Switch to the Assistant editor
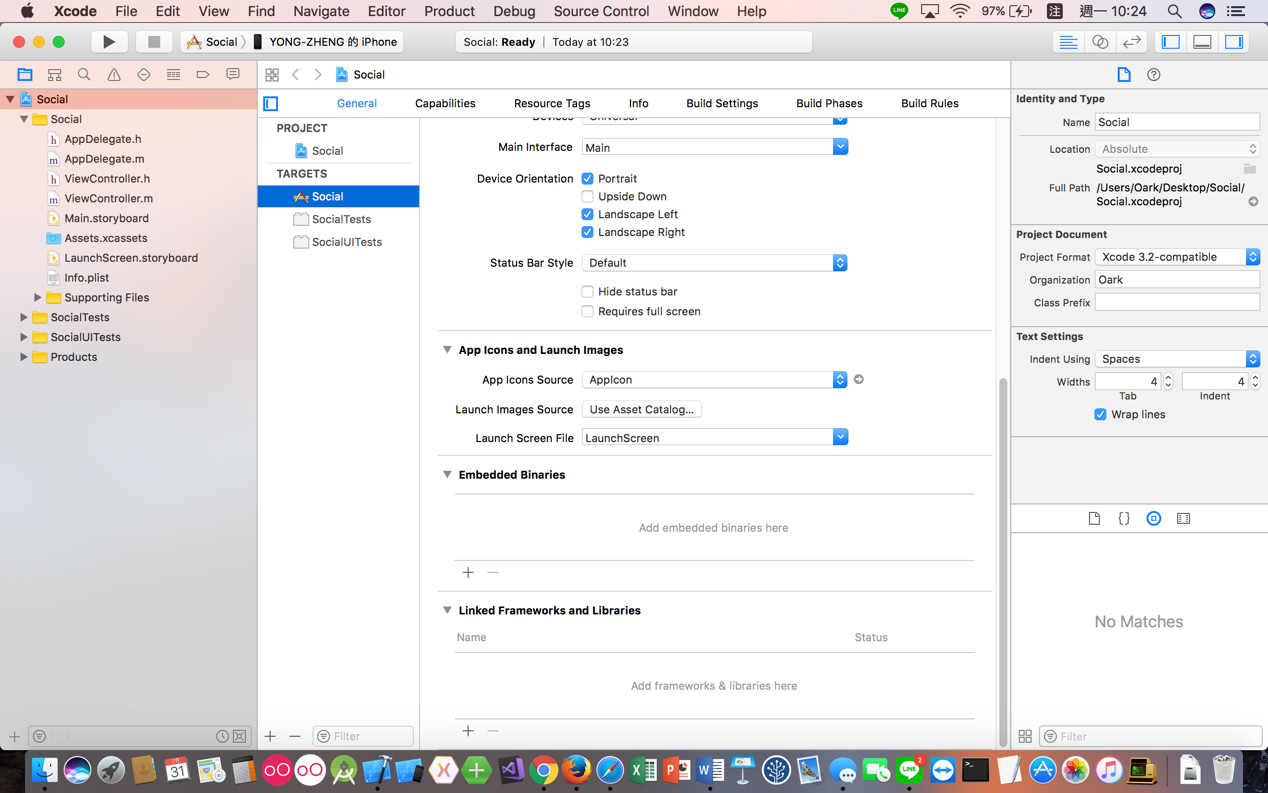Viewport: 1268px width, 793px height. click(1100, 42)
